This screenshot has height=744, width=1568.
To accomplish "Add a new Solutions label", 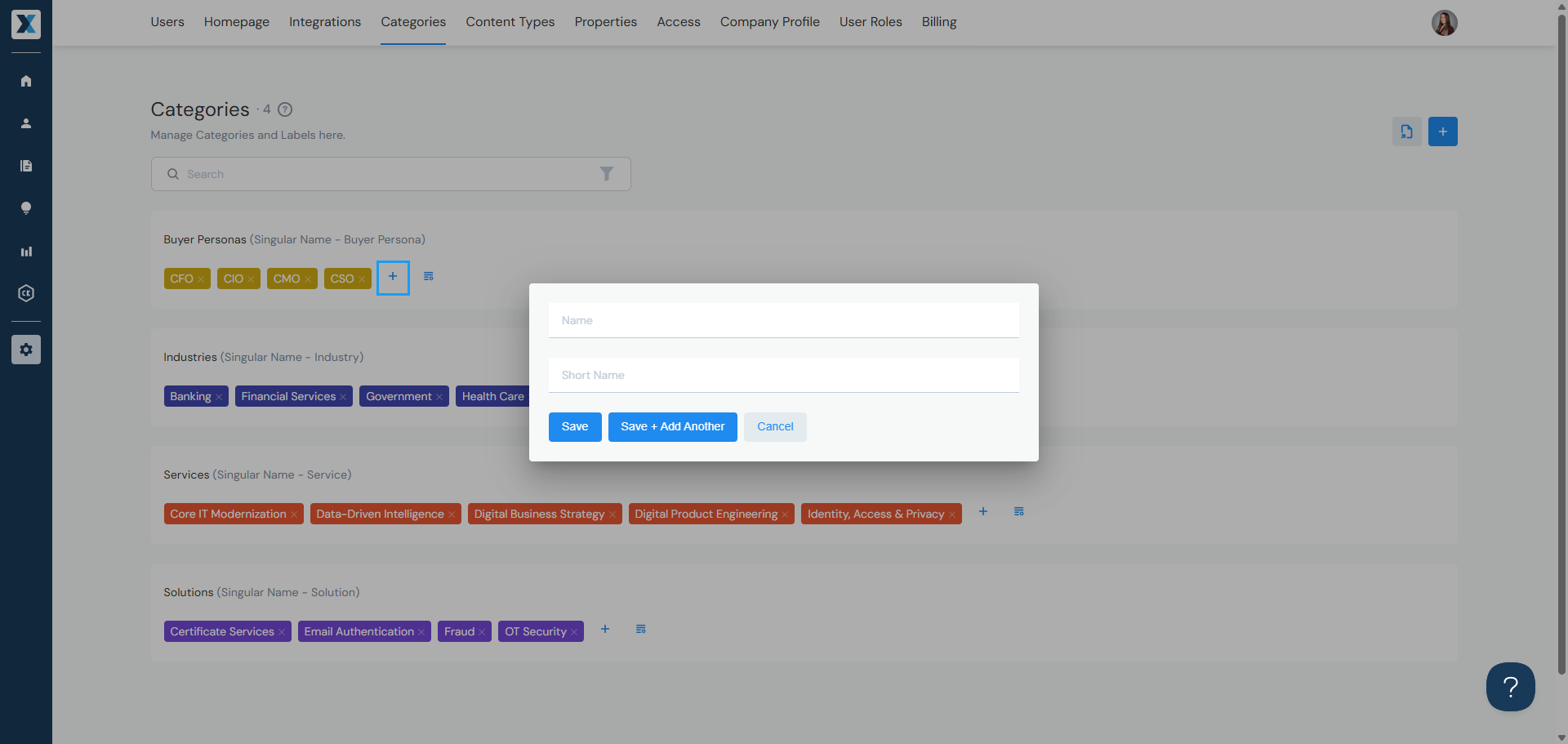I will [605, 630].
